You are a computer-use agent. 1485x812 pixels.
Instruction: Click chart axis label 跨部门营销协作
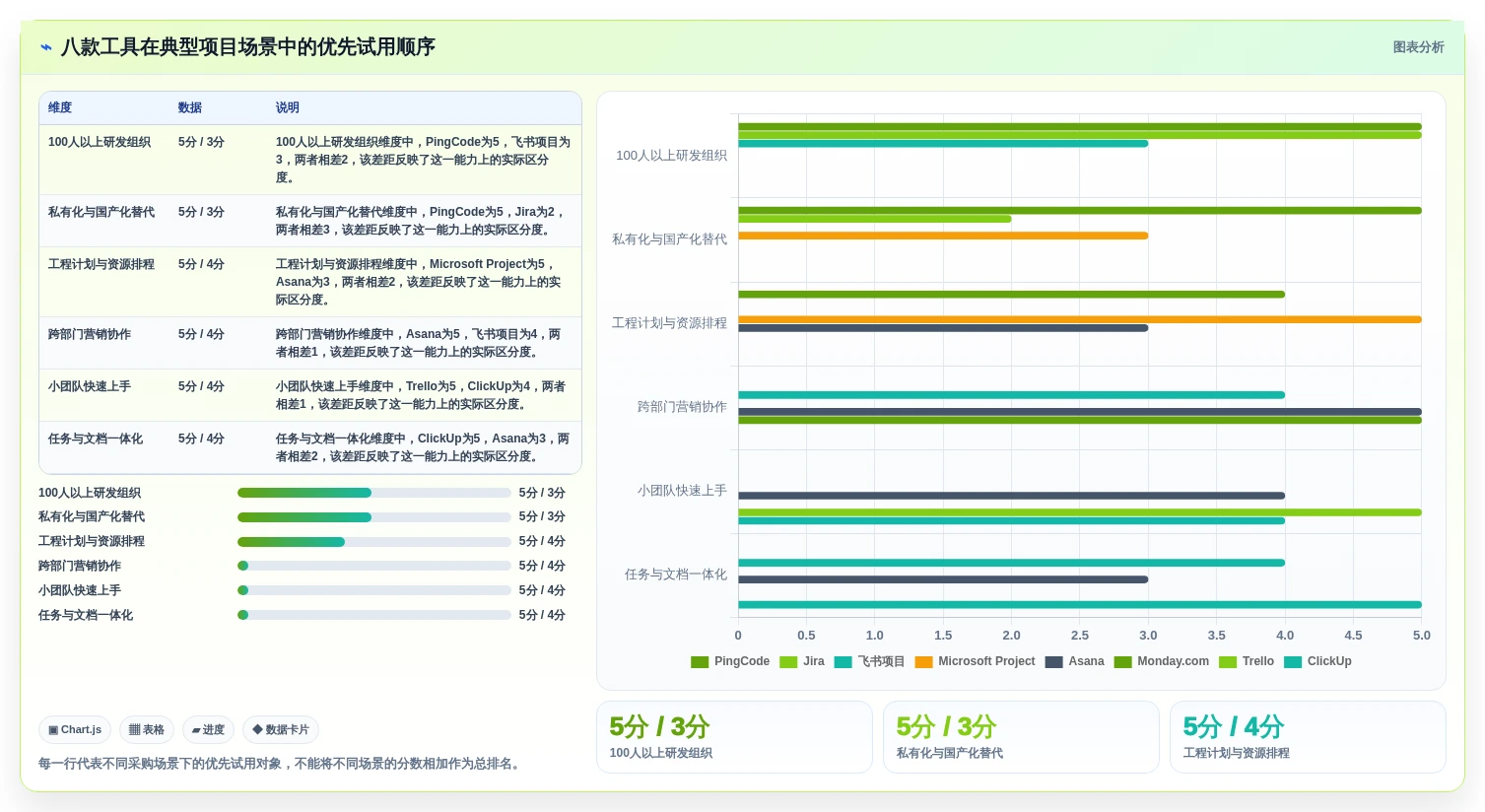pos(682,407)
